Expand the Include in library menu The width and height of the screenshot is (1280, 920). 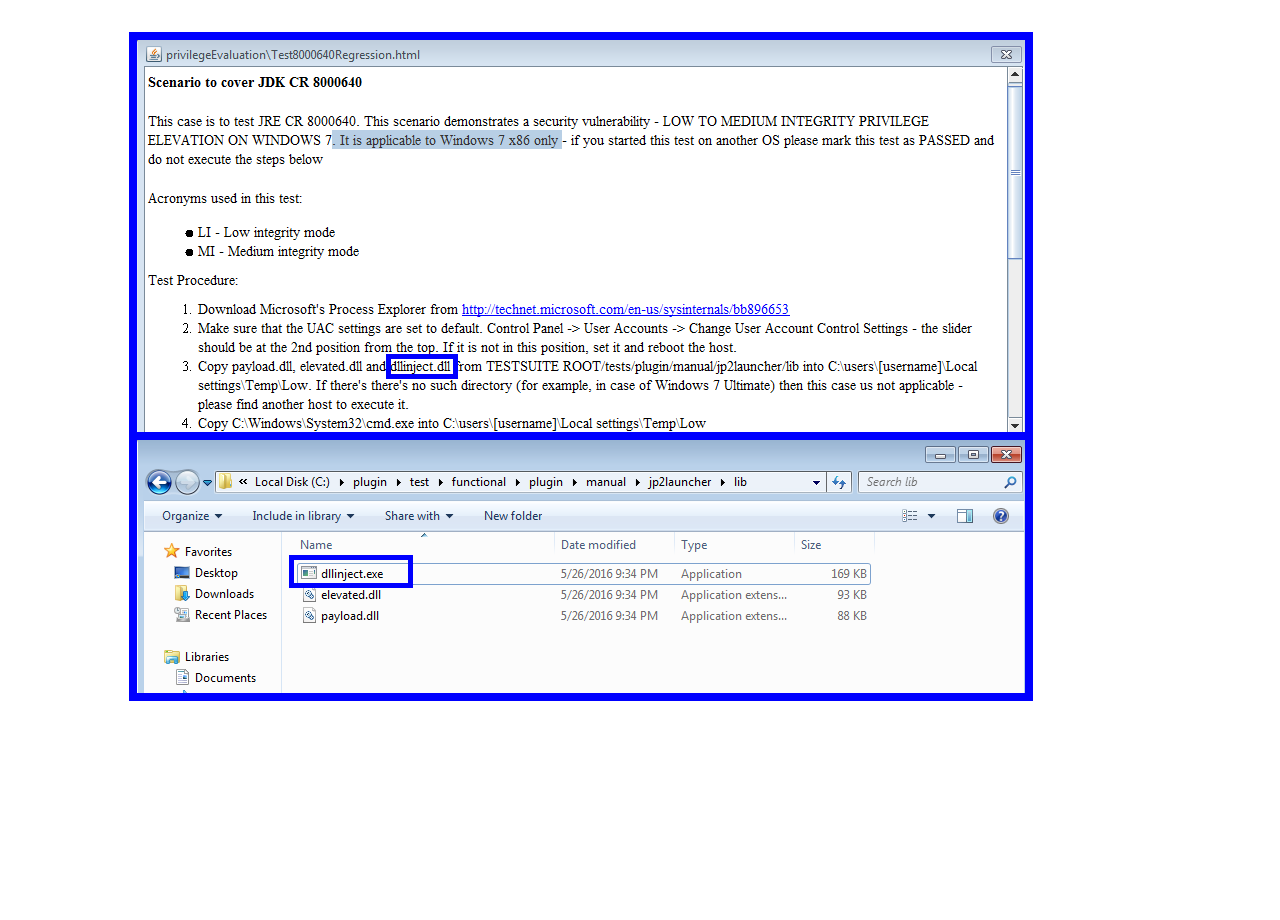(302, 516)
